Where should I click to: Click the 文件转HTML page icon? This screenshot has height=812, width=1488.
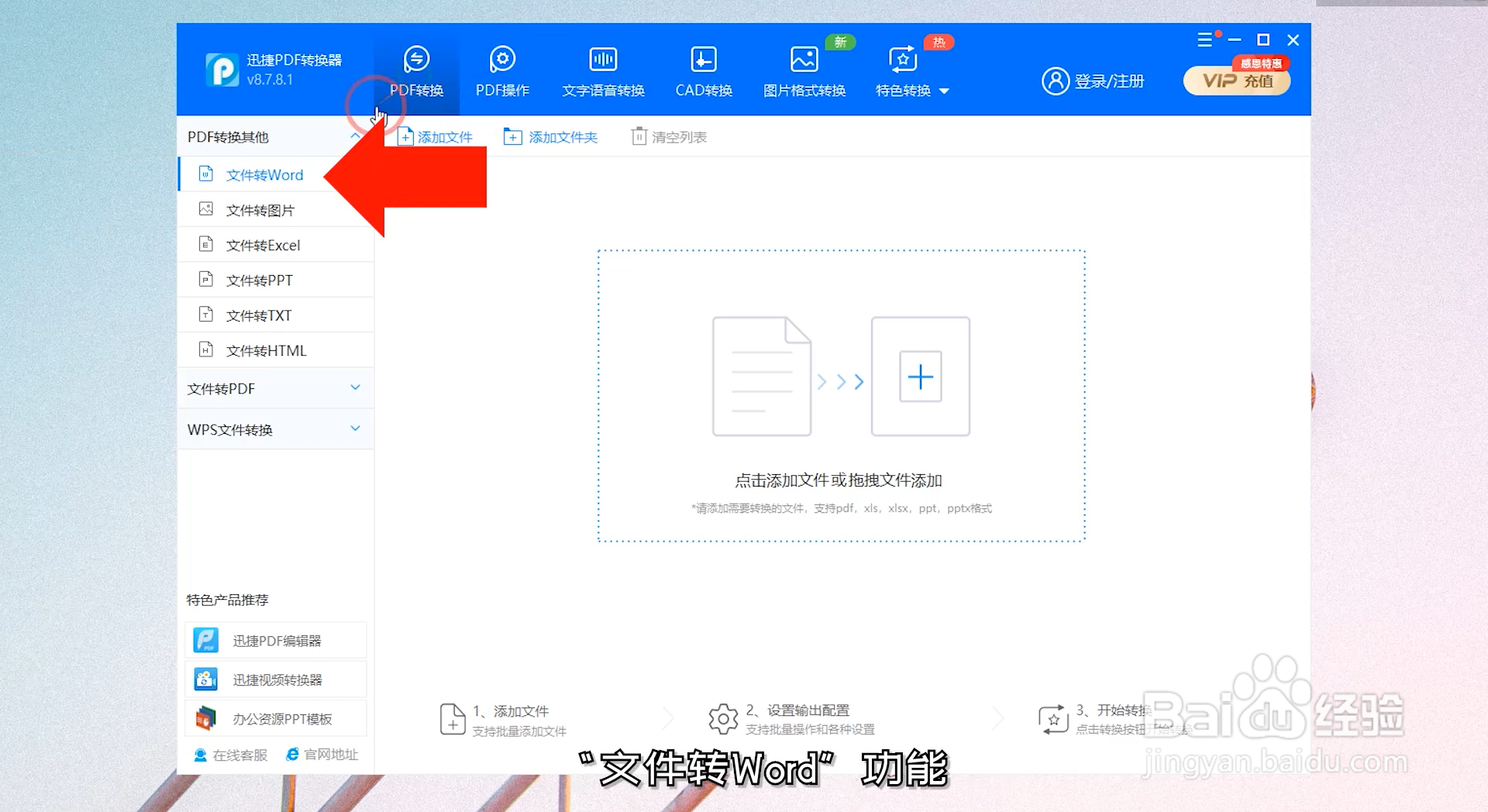point(205,349)
